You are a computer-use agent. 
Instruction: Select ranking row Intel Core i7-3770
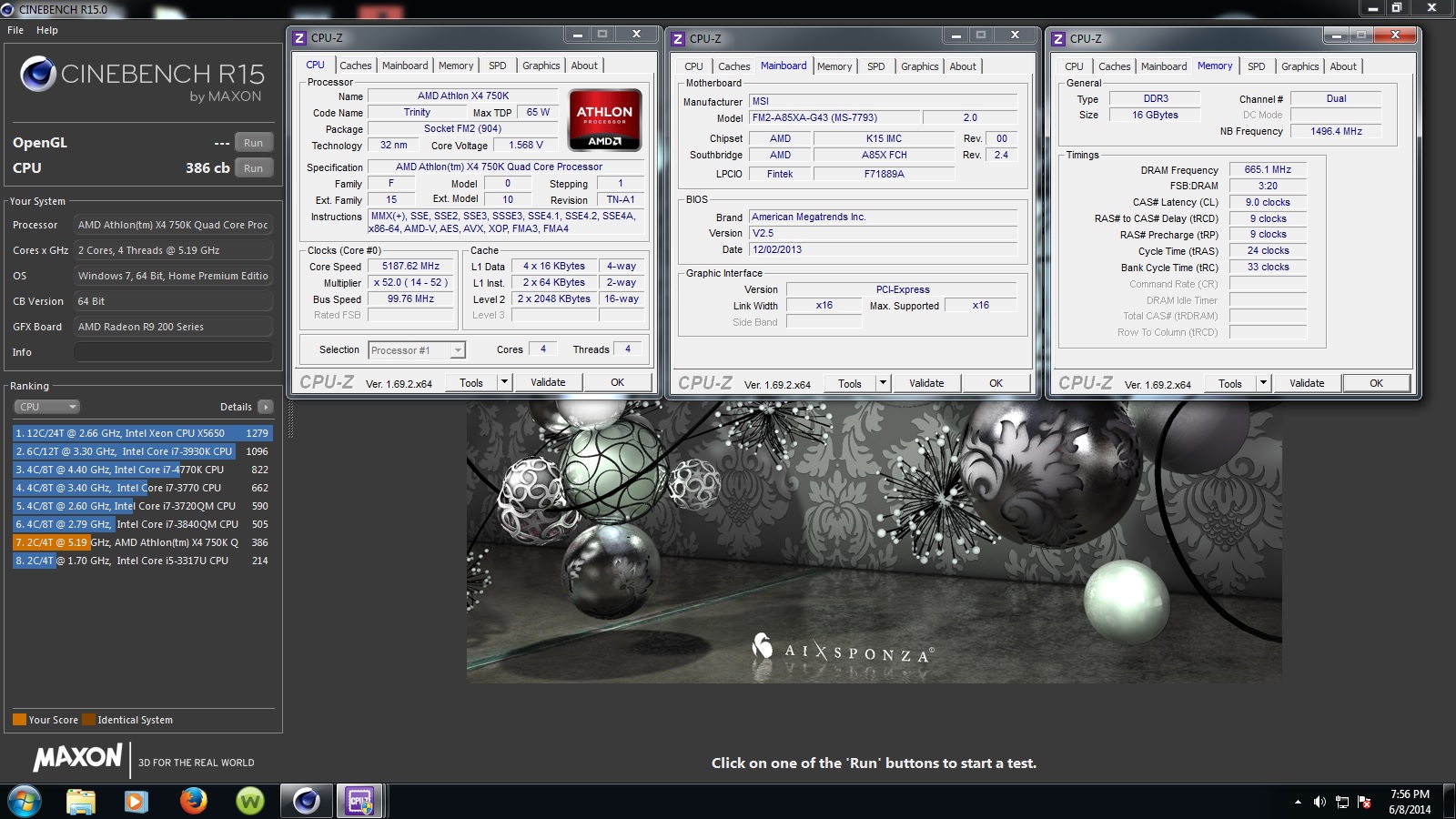(x=142, y=488)
